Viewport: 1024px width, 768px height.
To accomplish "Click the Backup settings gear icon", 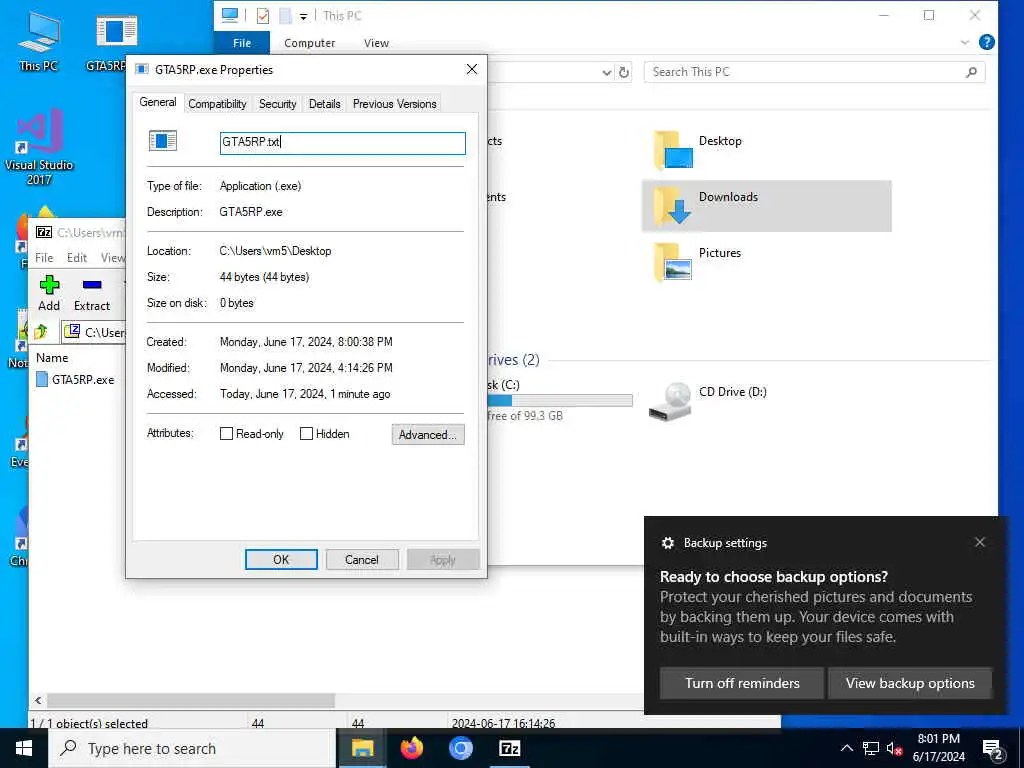I will coord(667,543).
